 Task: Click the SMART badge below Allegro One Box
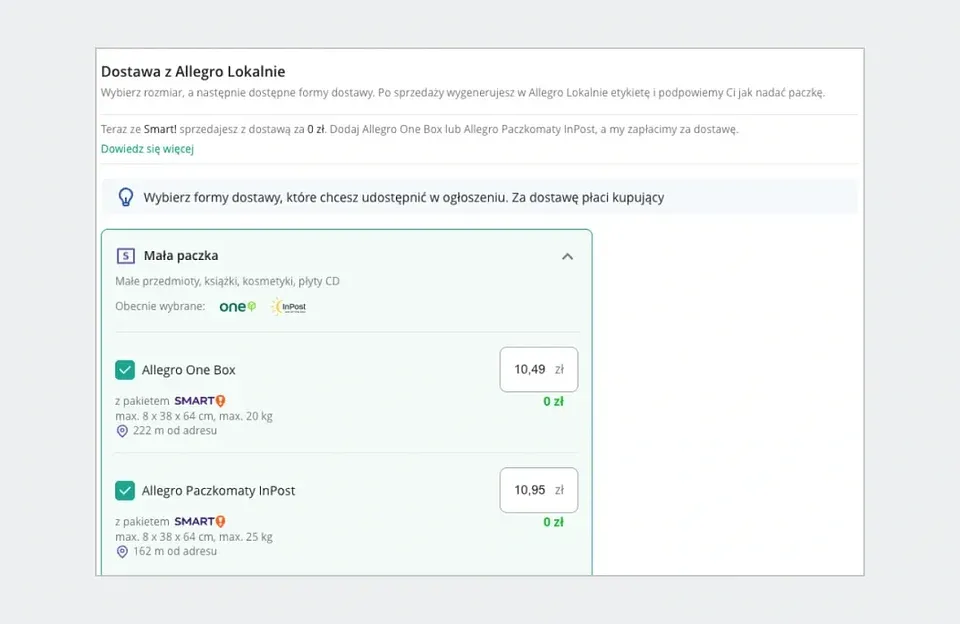(200, 401)
